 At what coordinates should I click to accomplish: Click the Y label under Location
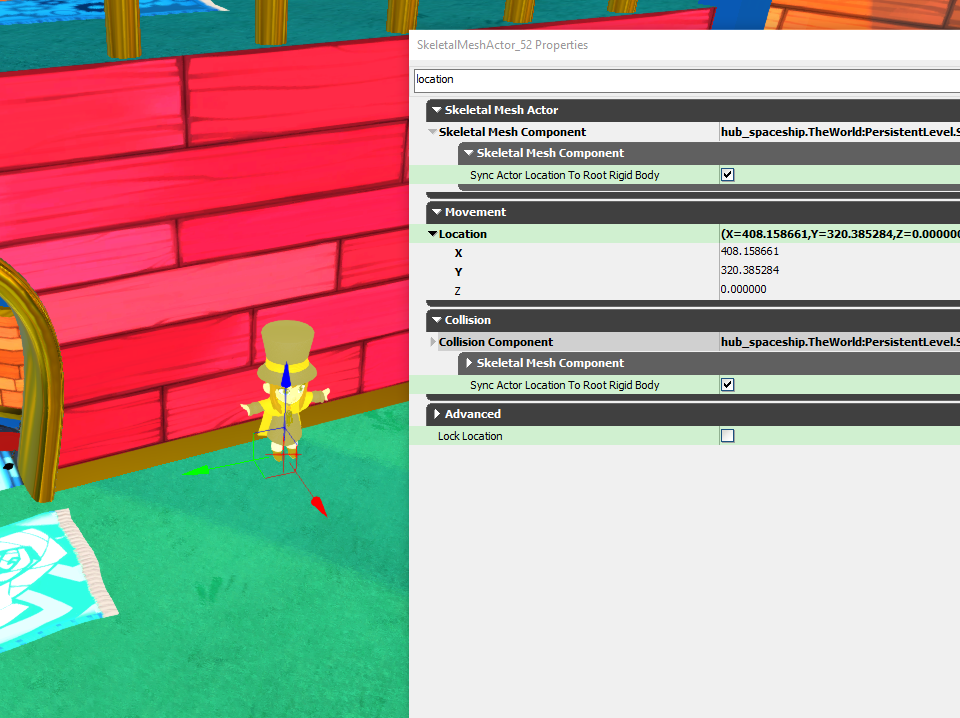458,272
